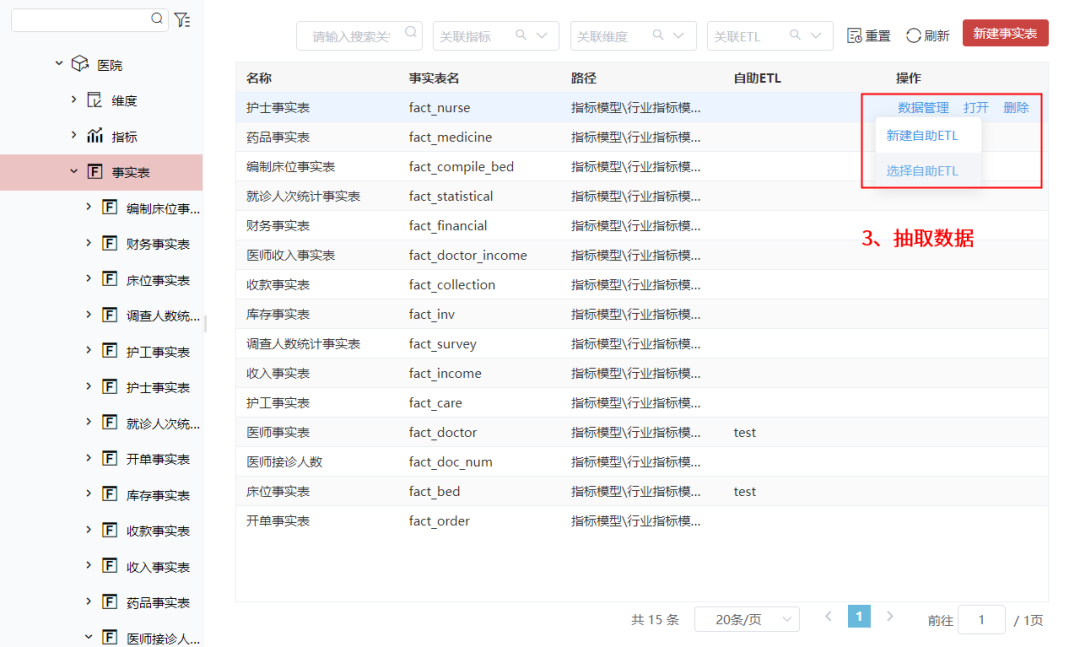Image resolution: width=1080 pixels, height=647 pixels.
Task: Go to previous page arrow
Action: pyautogui.click(x=829, y=617)
